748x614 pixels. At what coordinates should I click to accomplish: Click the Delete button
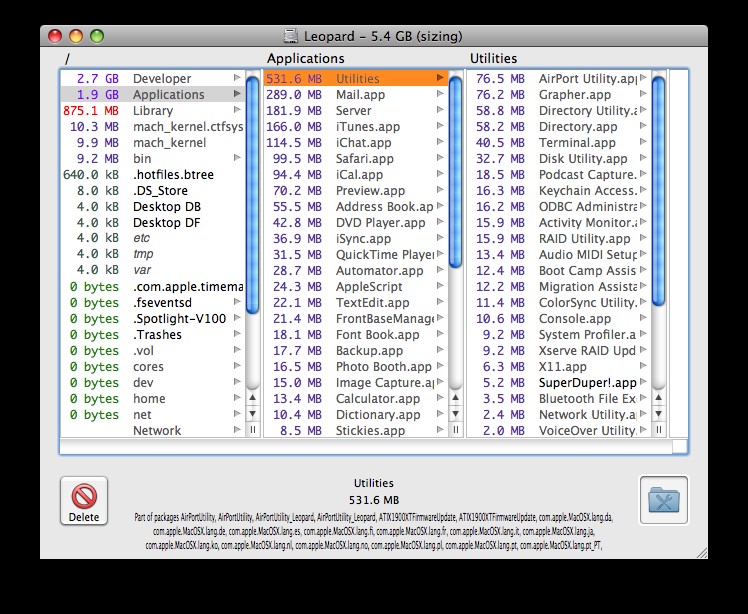pyautogui.click(x=84, y=500)
